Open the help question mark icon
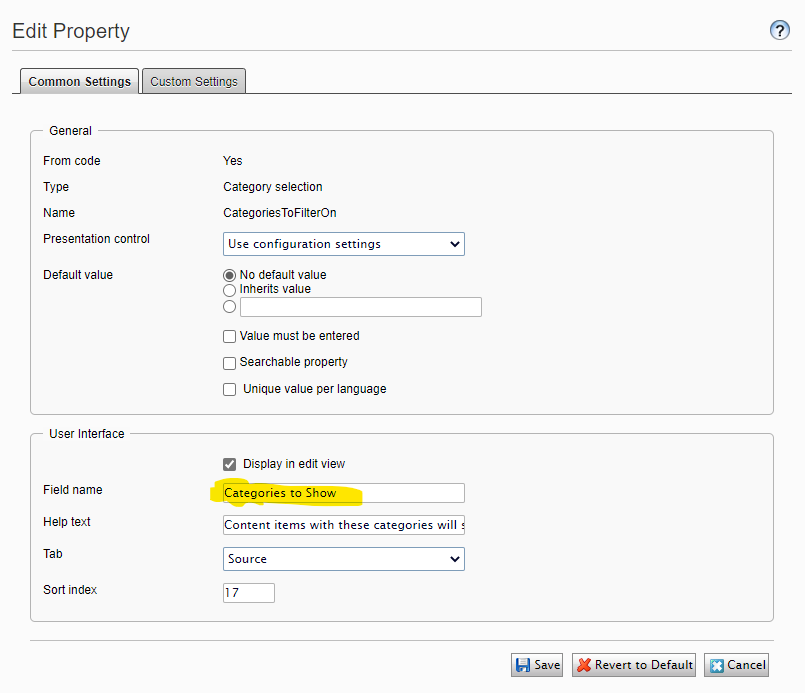Screen dimensions: 805x693 [x=780, y=31]
